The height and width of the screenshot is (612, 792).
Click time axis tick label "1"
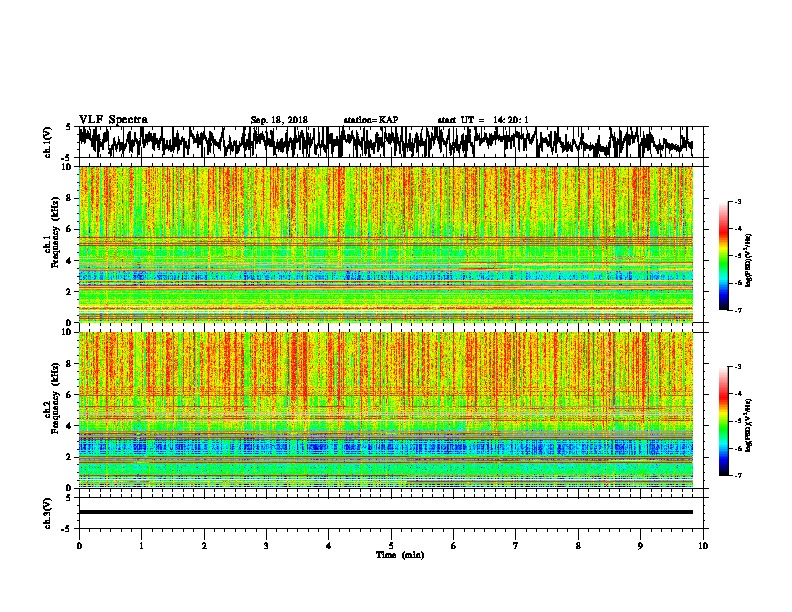click(141, 546)
